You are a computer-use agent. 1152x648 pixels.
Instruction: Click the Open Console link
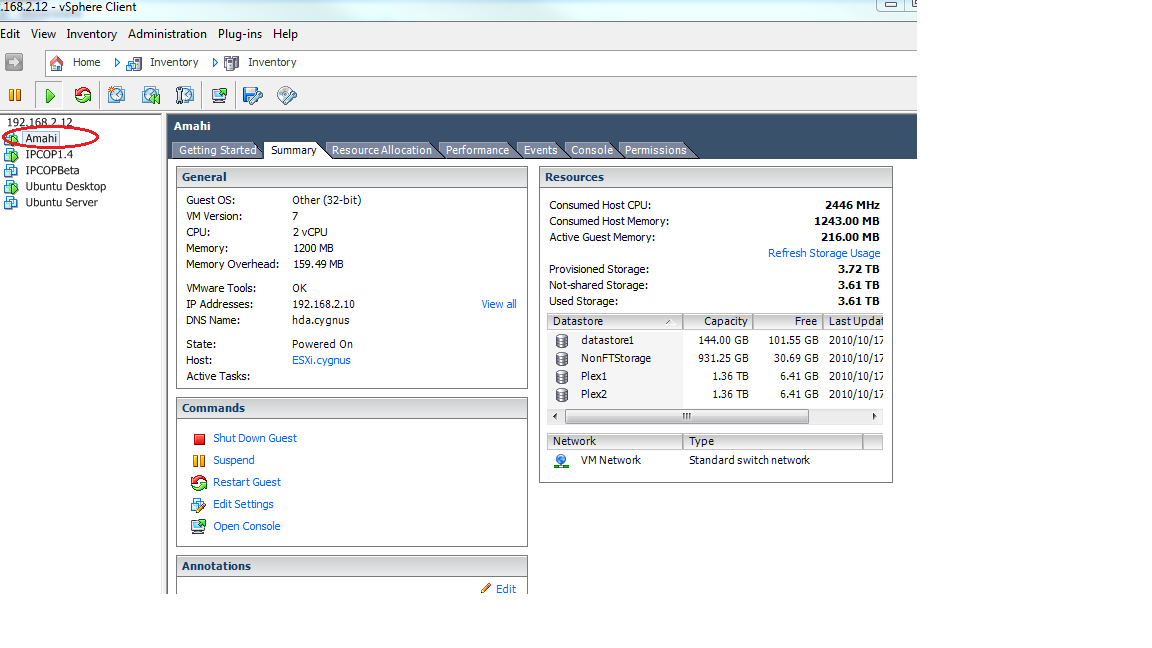(247, 527)
